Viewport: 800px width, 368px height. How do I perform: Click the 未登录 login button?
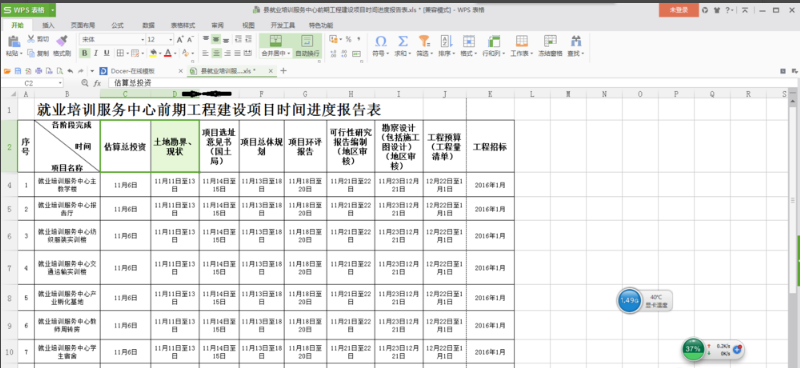679,10
